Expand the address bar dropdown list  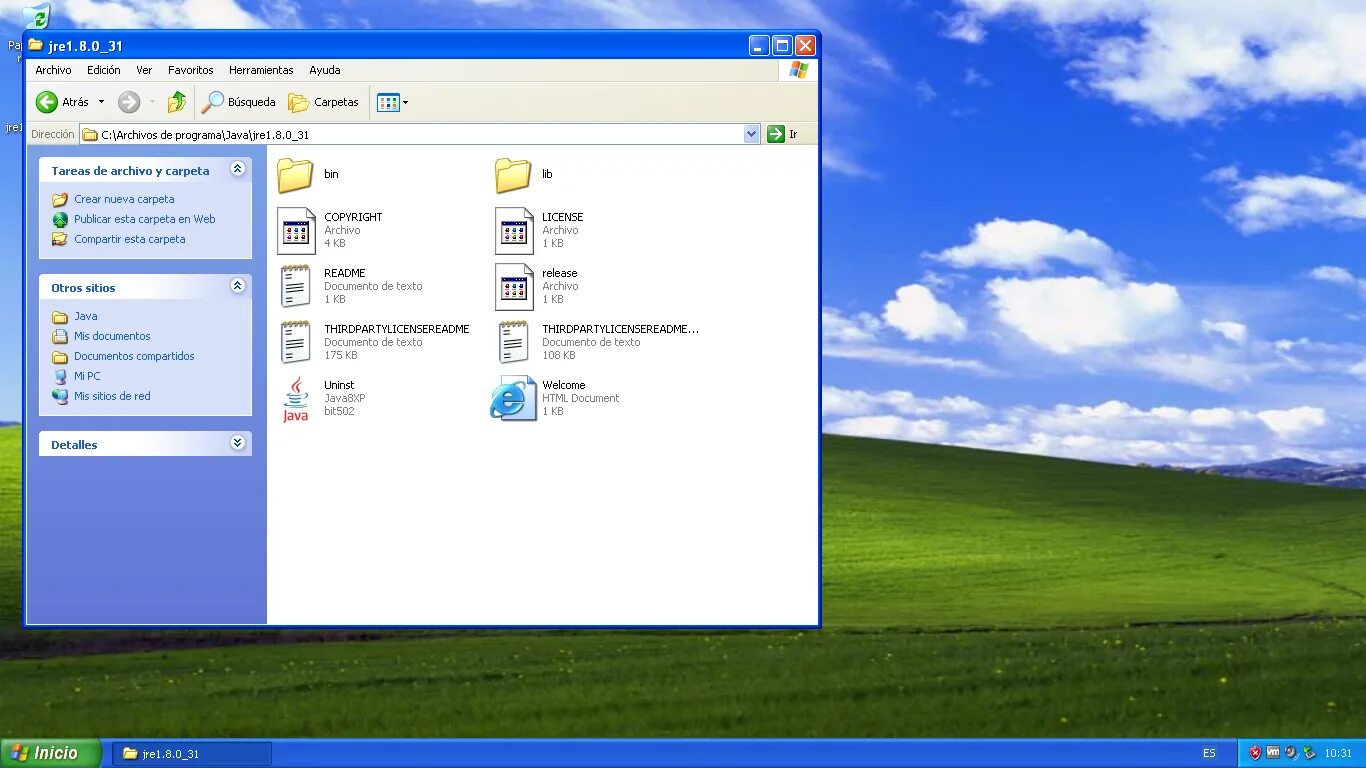752,134
